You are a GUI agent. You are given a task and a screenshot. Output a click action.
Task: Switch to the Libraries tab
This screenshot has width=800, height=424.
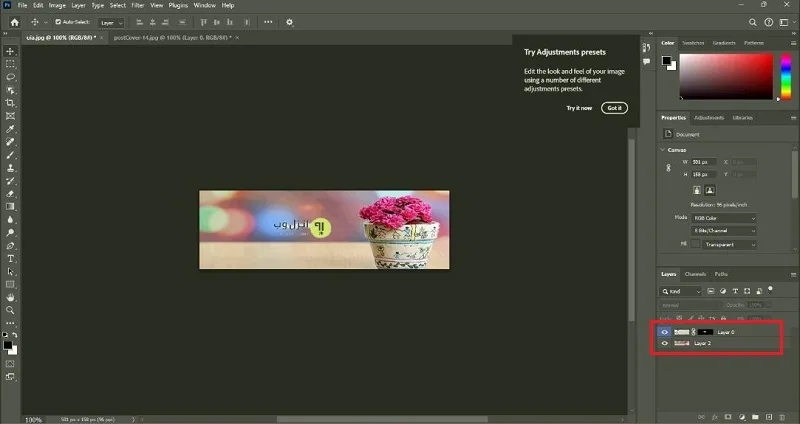click(742, 118)
